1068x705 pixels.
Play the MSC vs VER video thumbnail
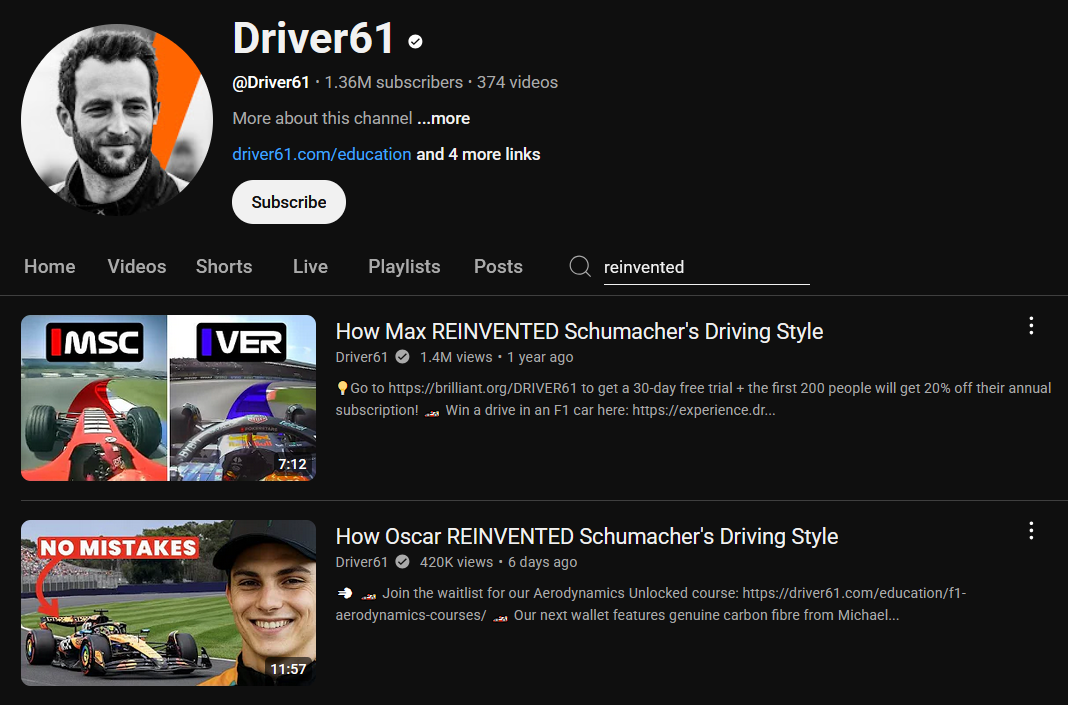(169, 398)
